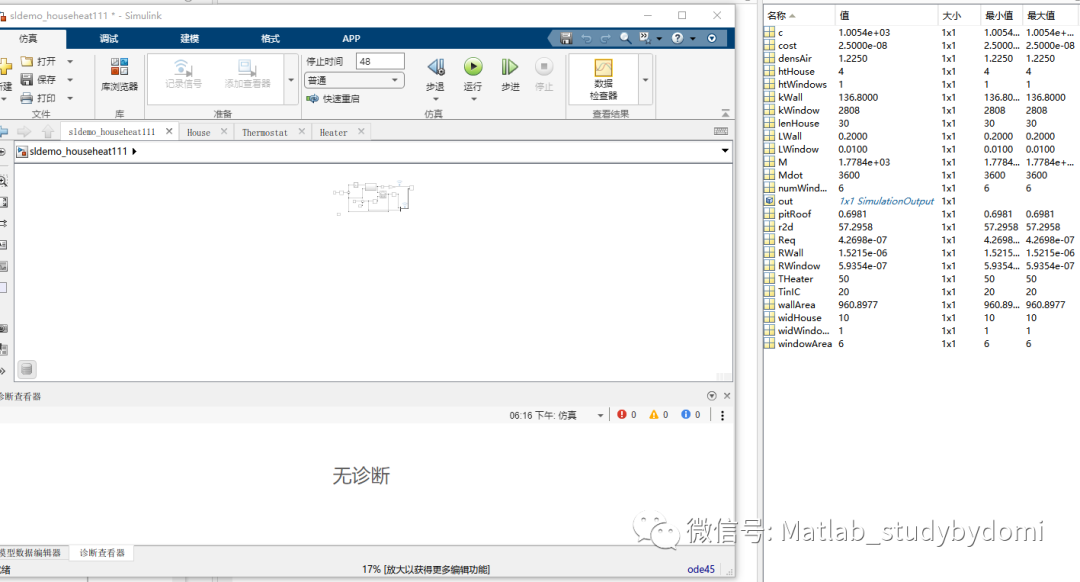Open the 数据检查器 data inspector
This screenshot has height=582, width=1080.
coord(603,77)
